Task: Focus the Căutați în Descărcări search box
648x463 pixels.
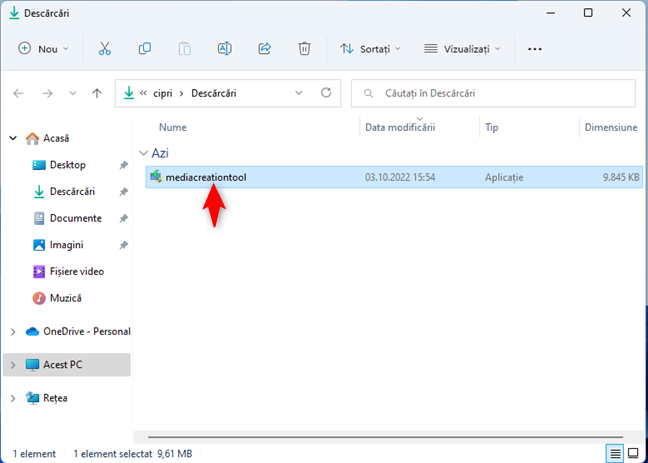Action: click(x=493, y=93)
